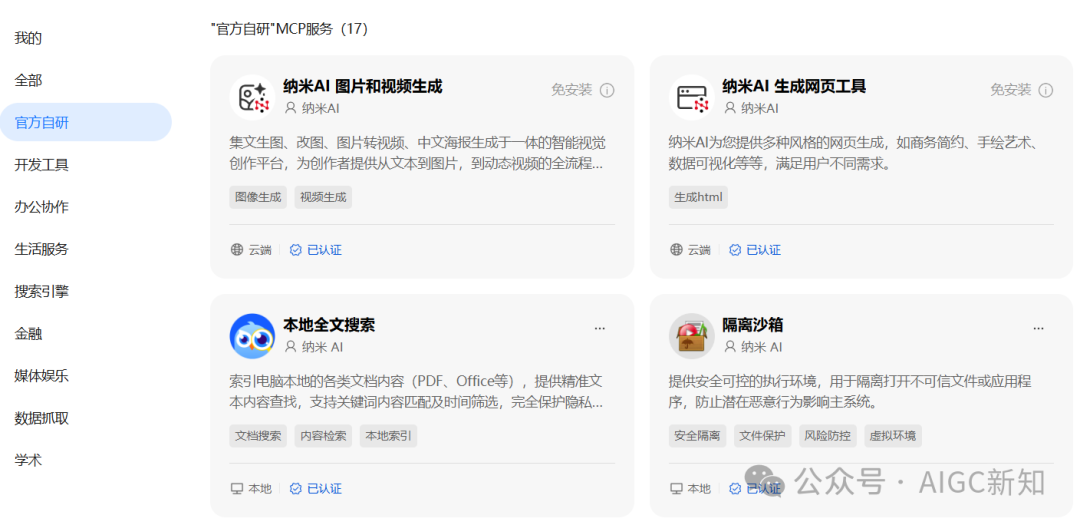Open more options on 隔离沙箱 card
The image size is (1080, 525).
pos(1039,329)
